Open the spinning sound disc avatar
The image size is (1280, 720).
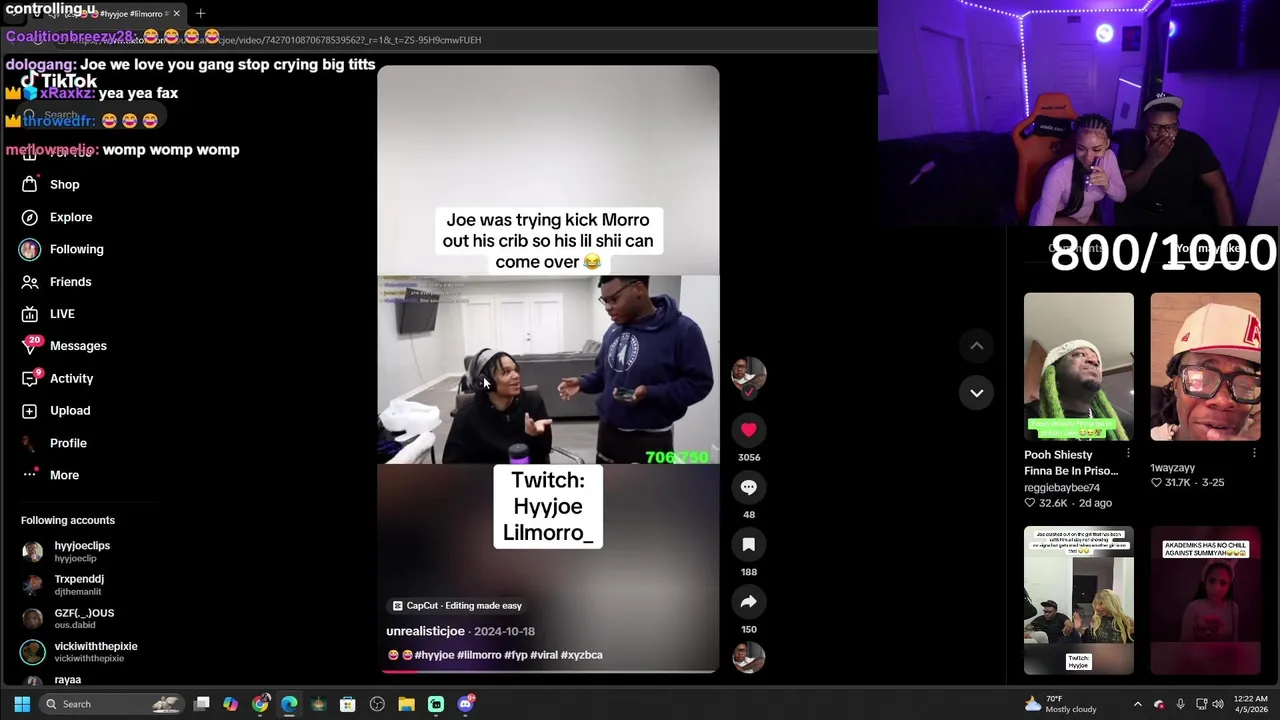tap(748, 657)
